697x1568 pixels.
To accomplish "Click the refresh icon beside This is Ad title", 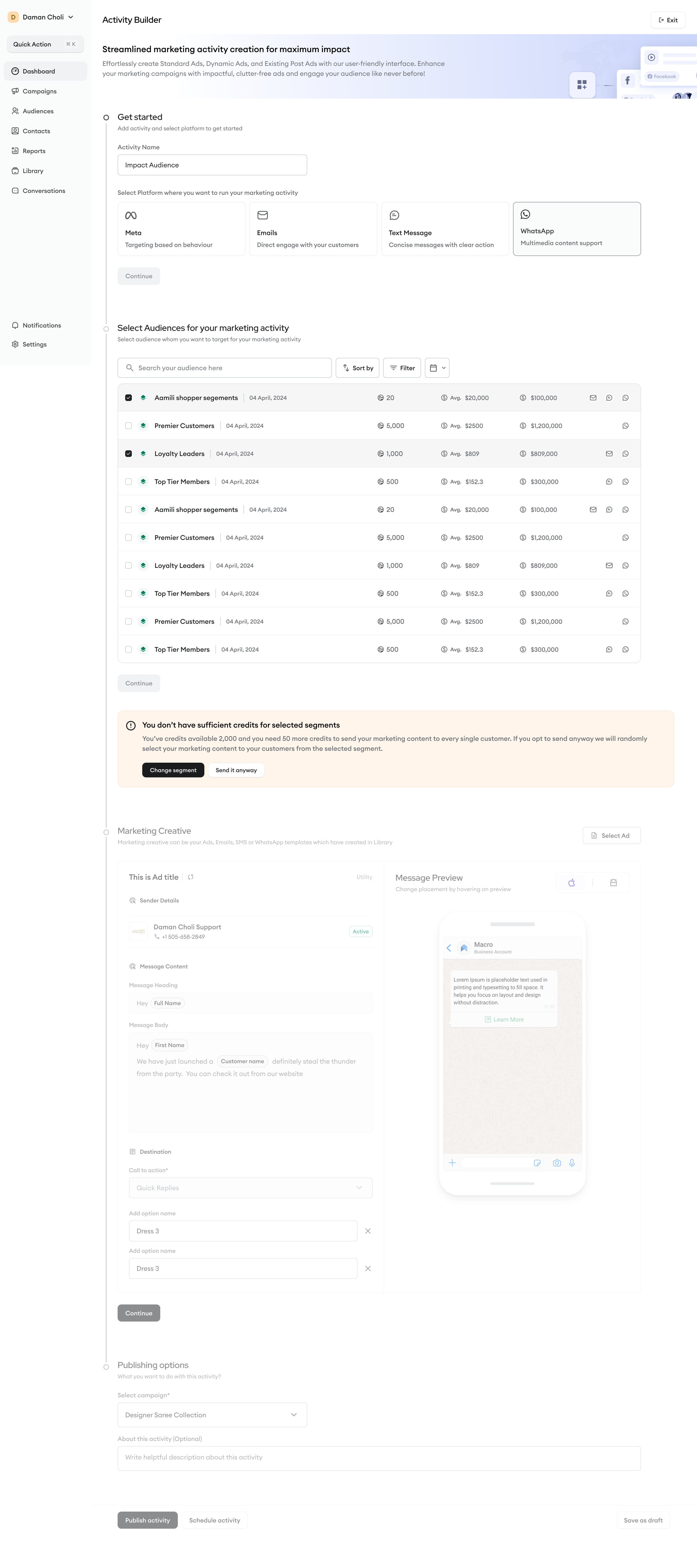I will pyautogui.click(x=191, y=877).
